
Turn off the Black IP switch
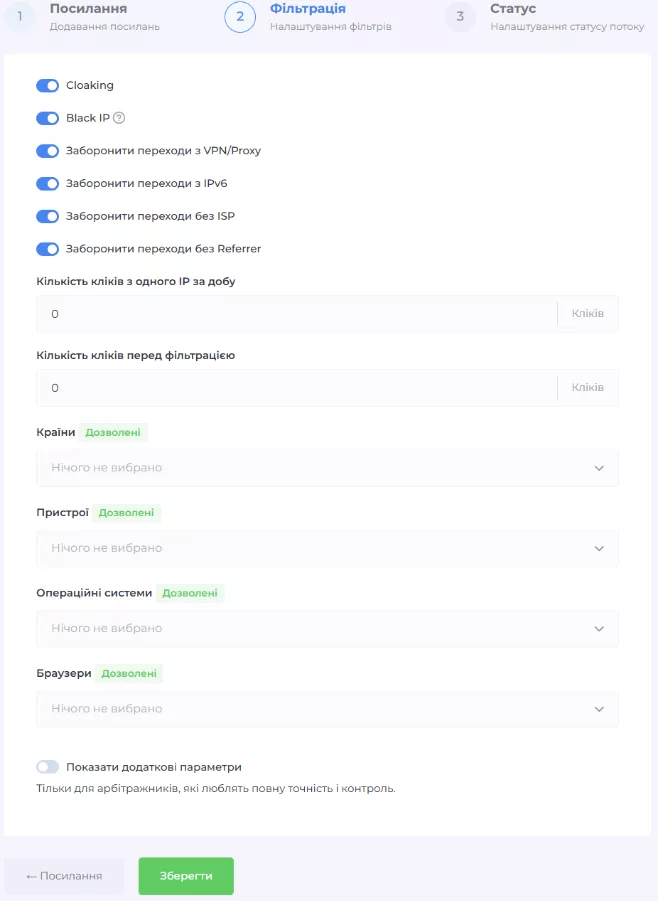point(48,118)
